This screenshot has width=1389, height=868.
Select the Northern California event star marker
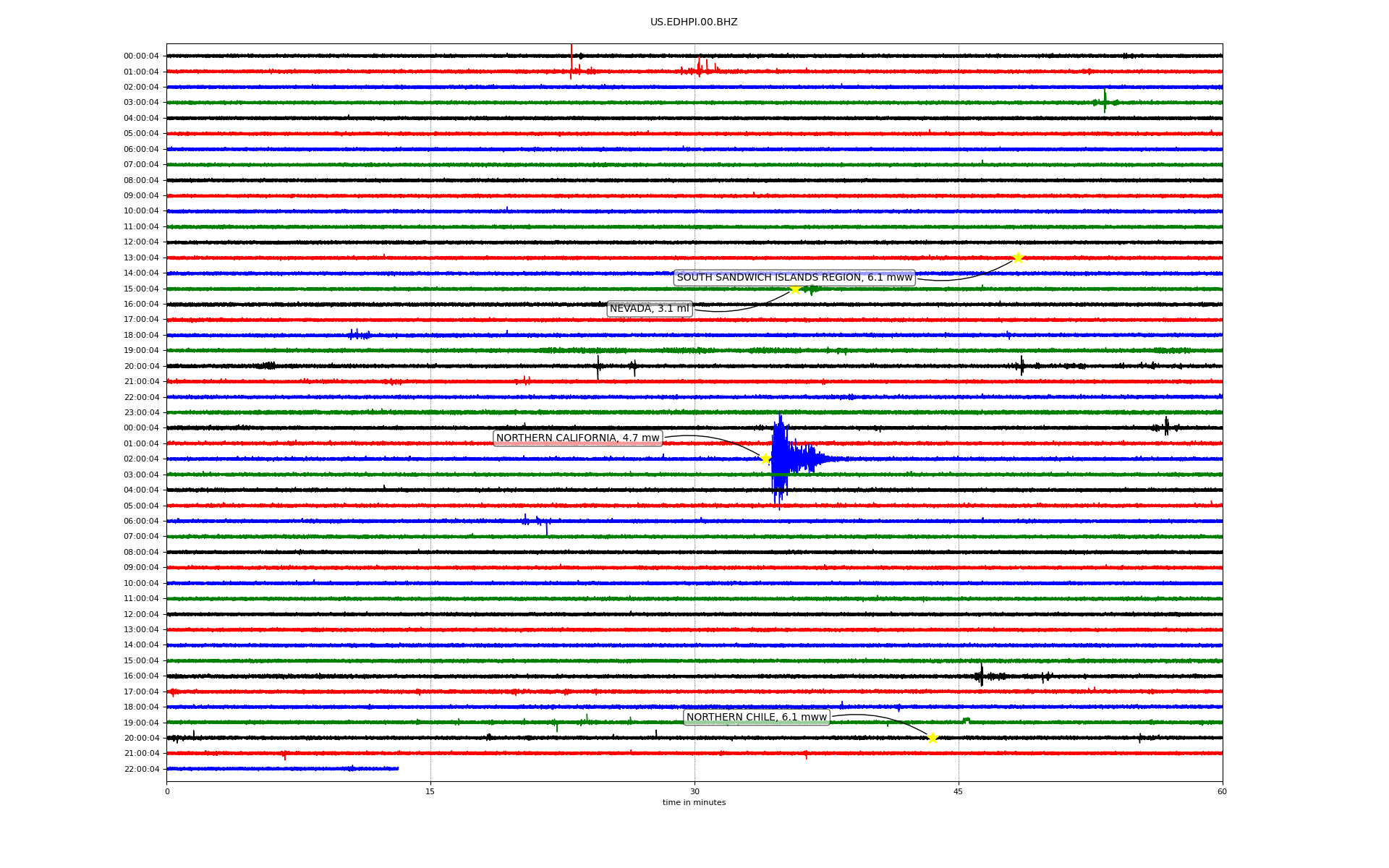(765, 459)
